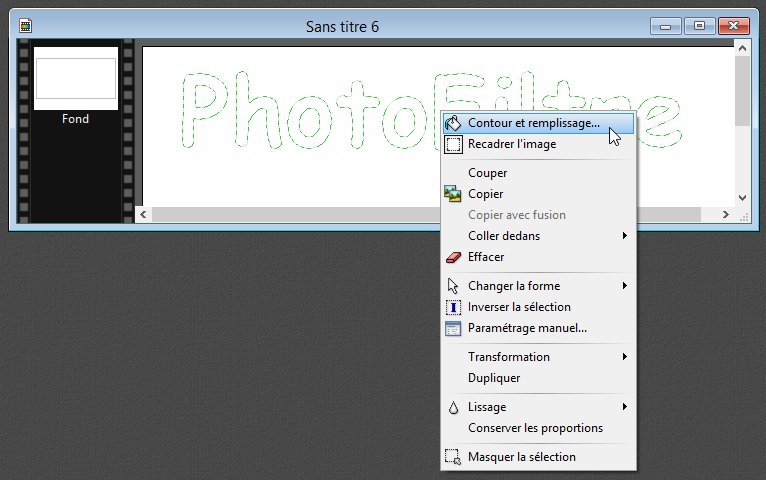Viewport: 766px width, 480px height.
Task: Click the horizontal scrollbar right arrow
Action: pos(725,214)
